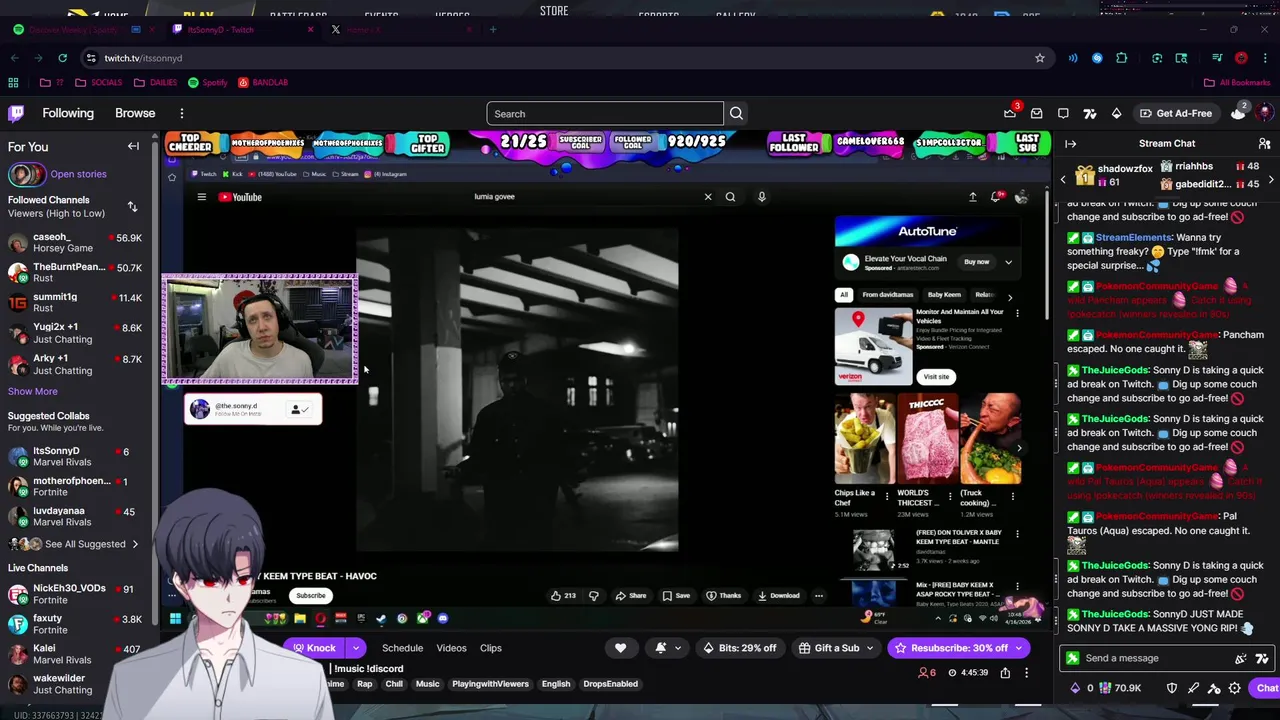Open the whispers chat bubble icon
This screenshot has width=1280, height=720.
[1063, 113]
